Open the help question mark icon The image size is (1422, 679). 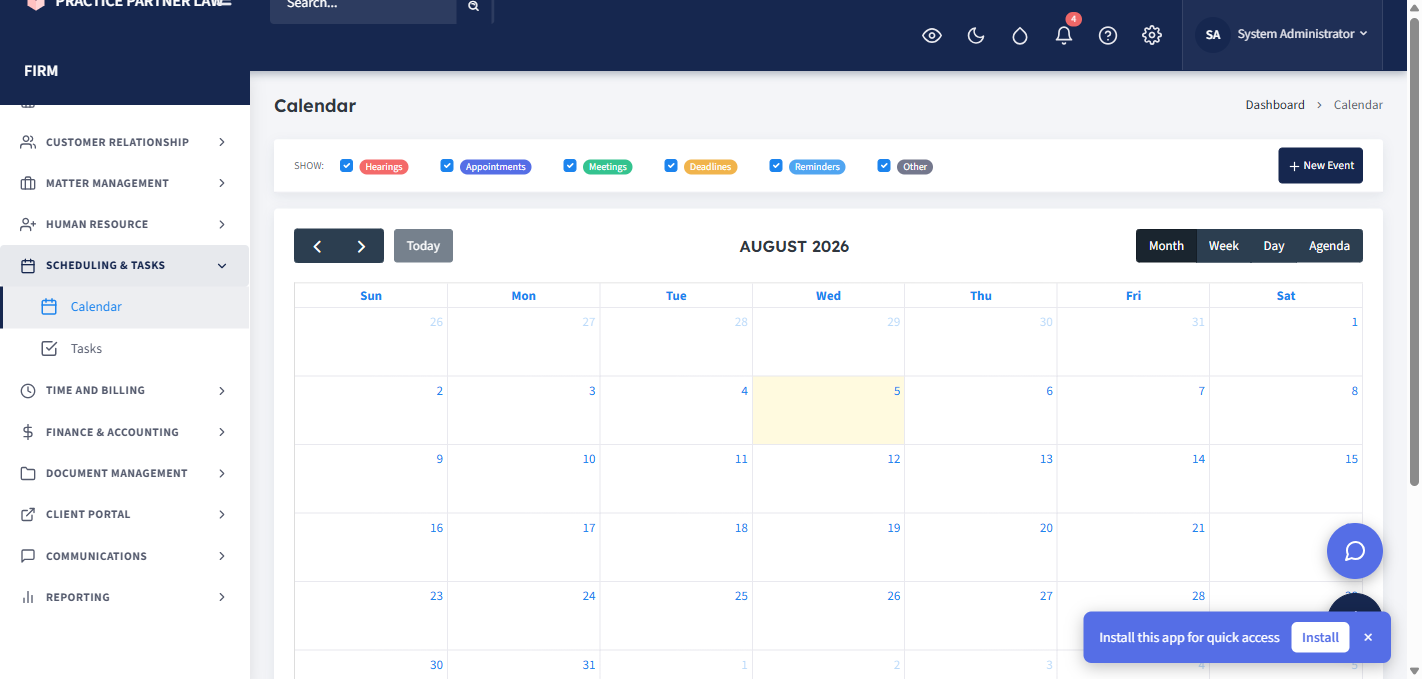pos(1108,36)
